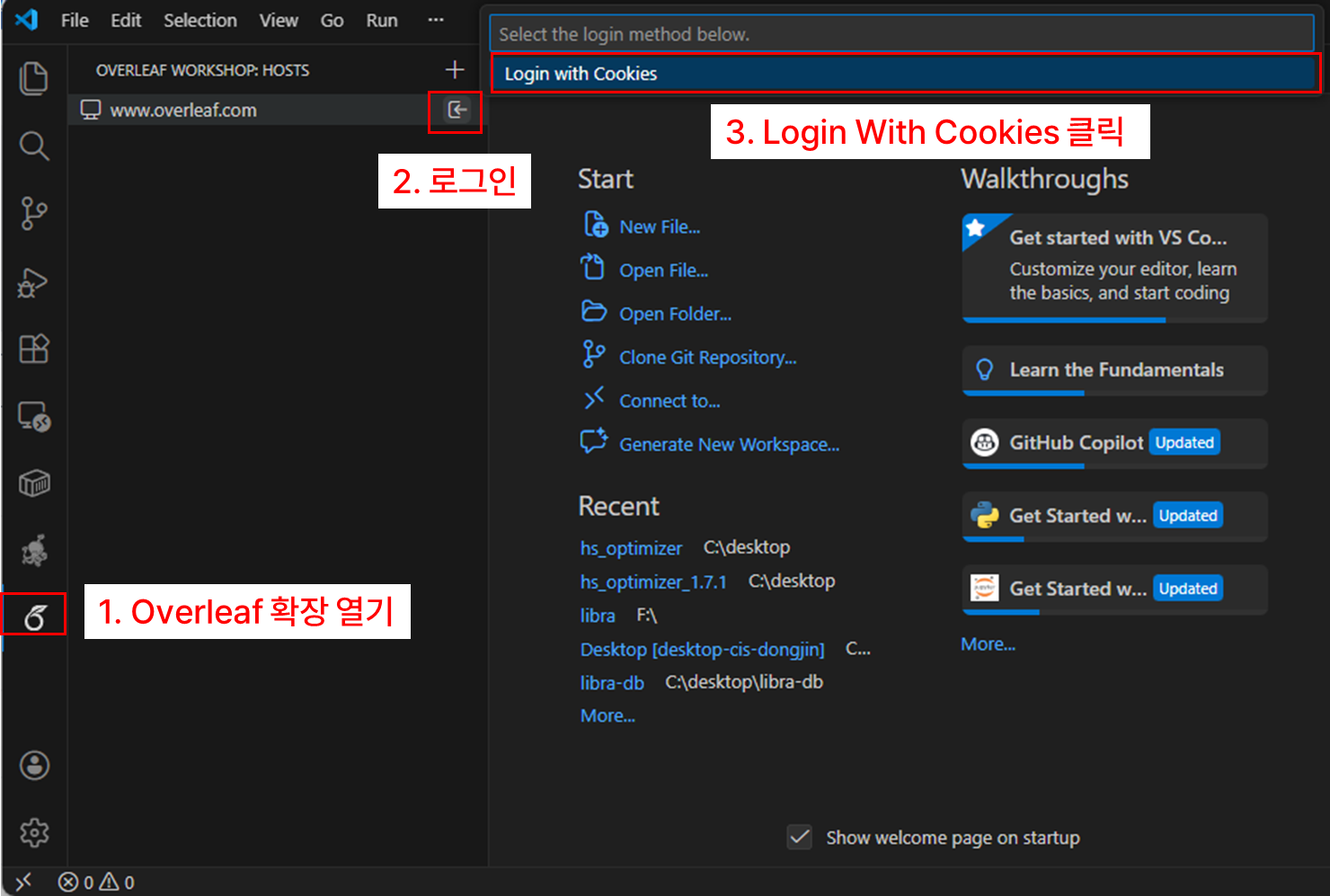Open the Explorer view in activity bar

(x=33, y=78)
